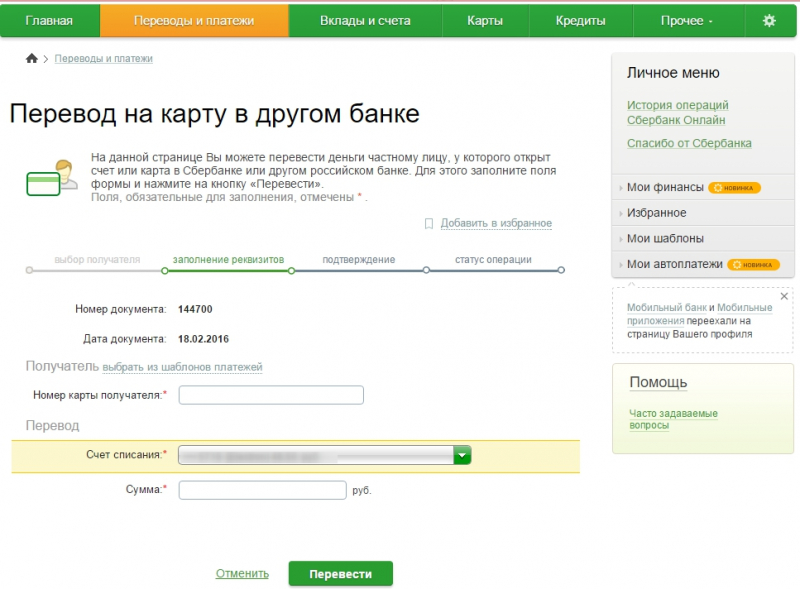Open выбрать из шаблонов платежей link
This screenshot has height=589, width=800.
tap(182, 367)
